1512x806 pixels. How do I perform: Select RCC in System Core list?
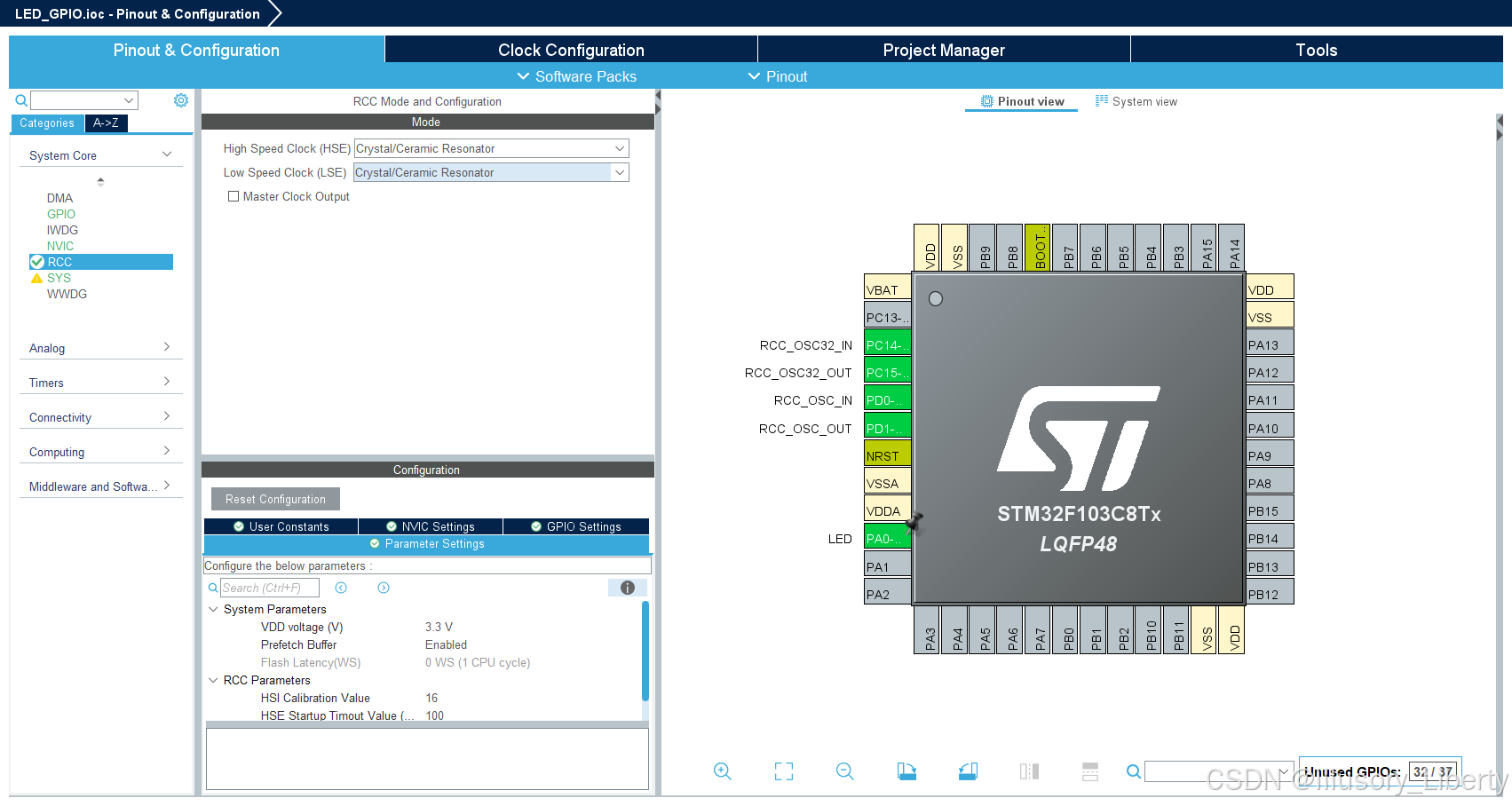point(101,262)
